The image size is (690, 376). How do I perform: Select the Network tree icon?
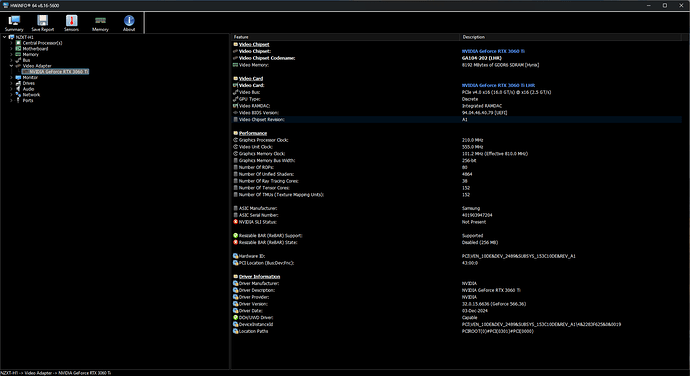[x=18, y=95]
